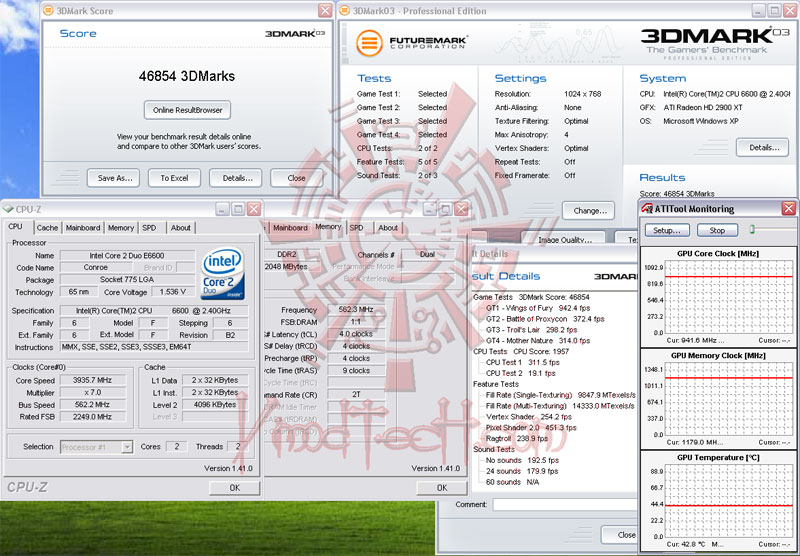Screen dimensions: 800x556
Task: Click Close in 3DMark Score window
Action: [296, 178]
